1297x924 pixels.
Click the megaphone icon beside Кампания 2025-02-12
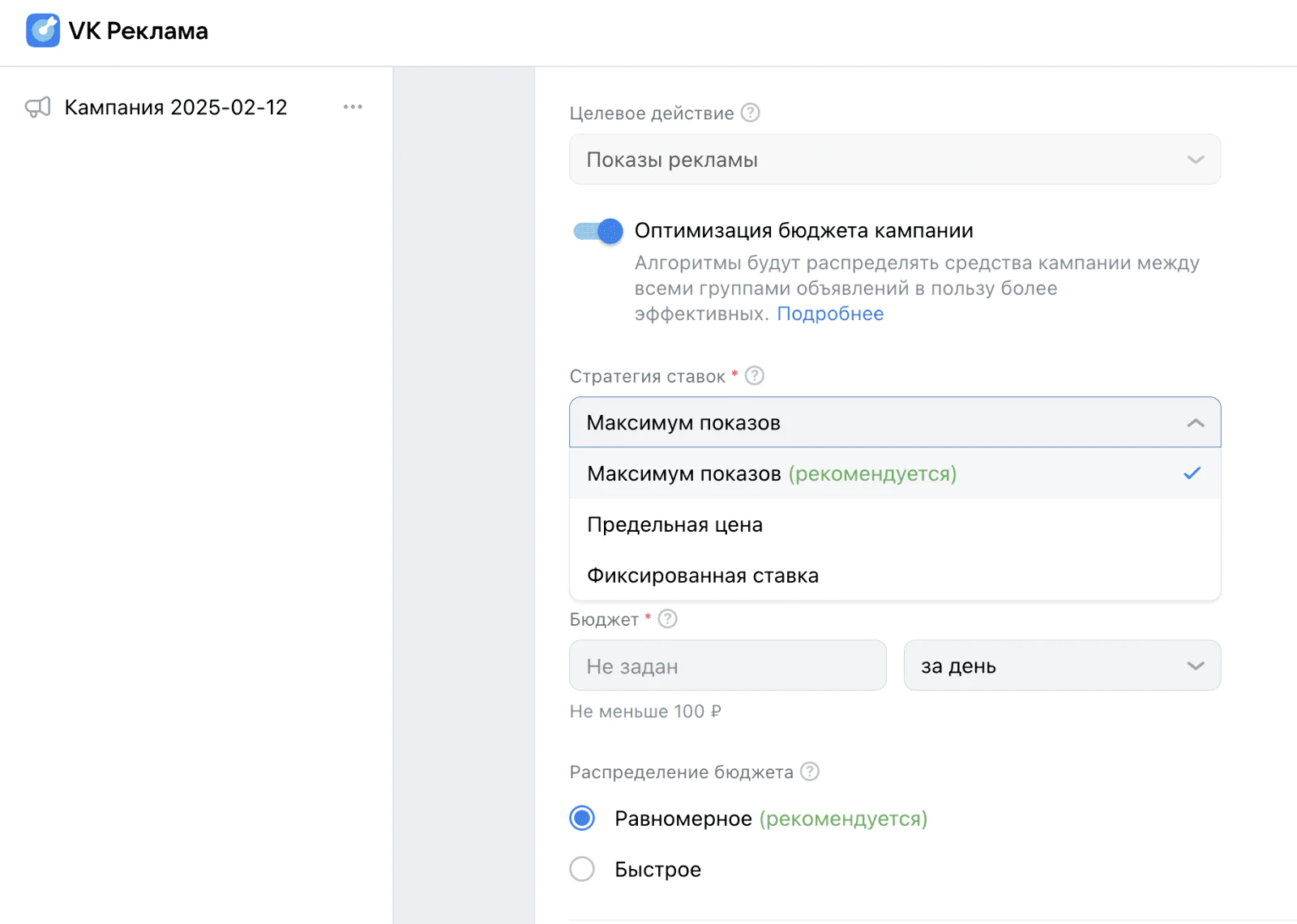[38, 107]
